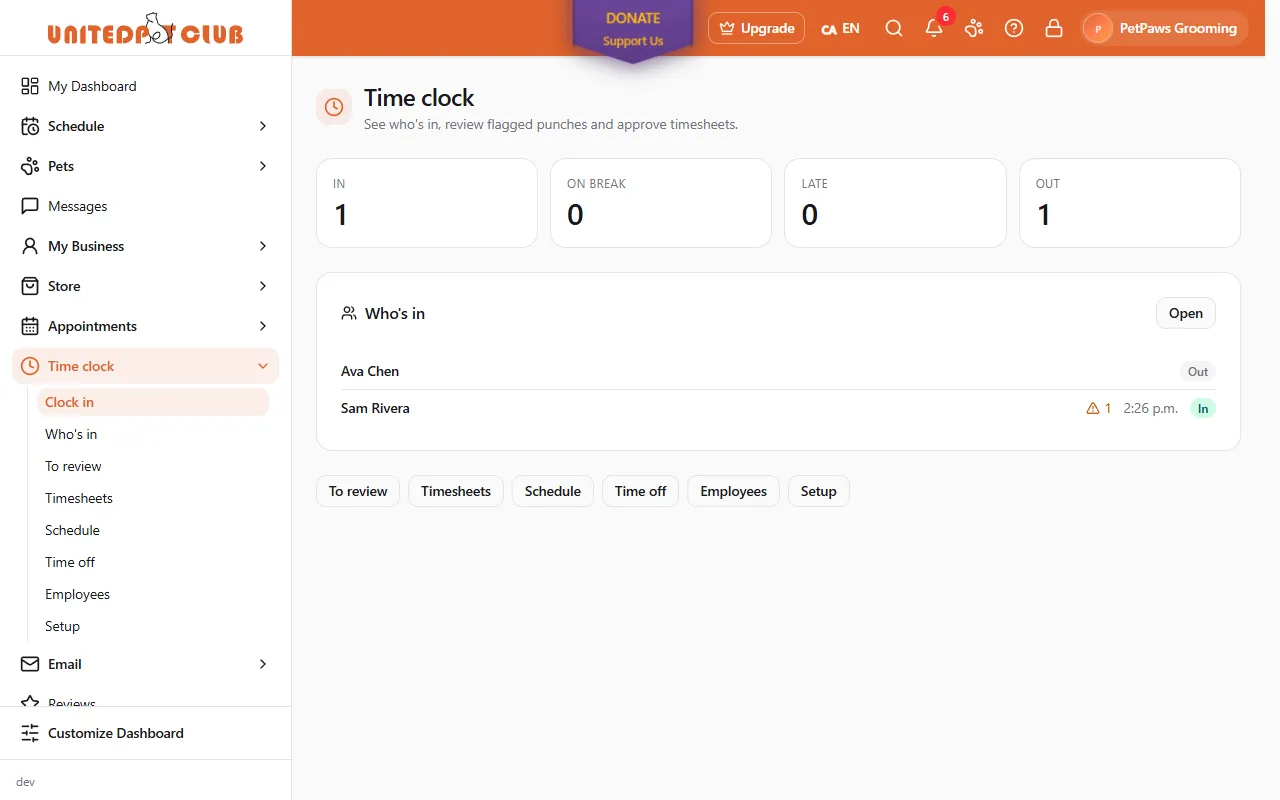This screenshot has height=800, width=1280.
Task: Expand the Store menu chevron
Action: tap(263, 286)
